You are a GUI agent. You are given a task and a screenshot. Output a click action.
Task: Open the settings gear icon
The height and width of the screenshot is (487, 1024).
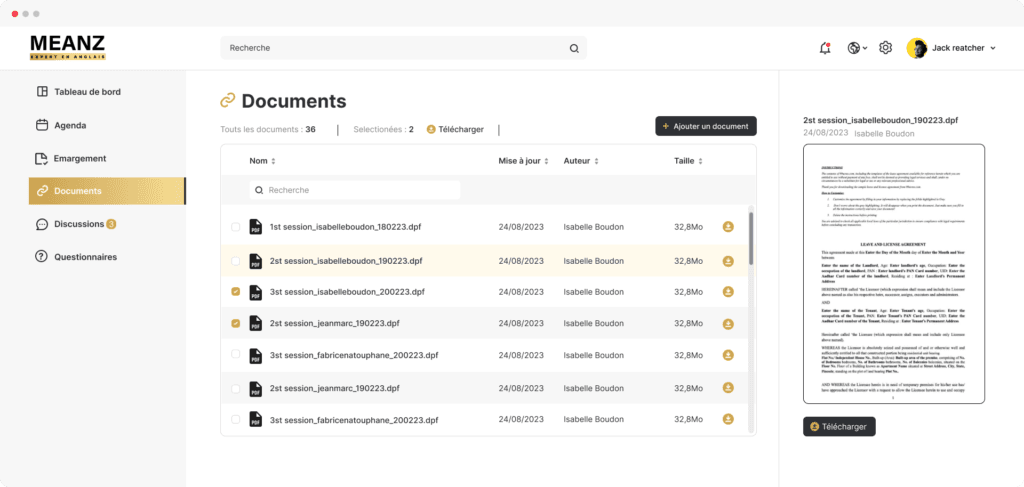tap(885, 48)
